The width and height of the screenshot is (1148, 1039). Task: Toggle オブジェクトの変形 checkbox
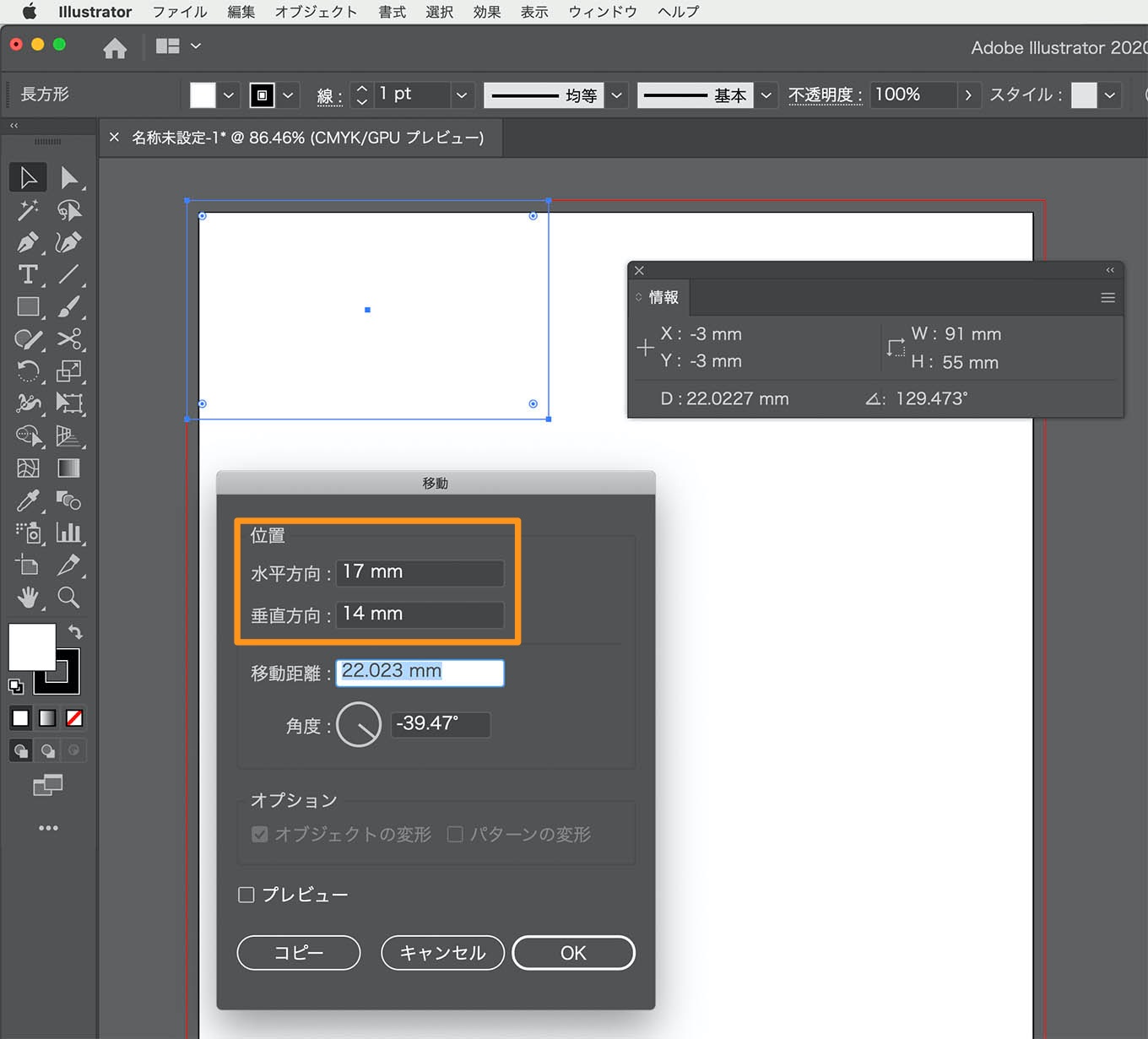point(260,834)
